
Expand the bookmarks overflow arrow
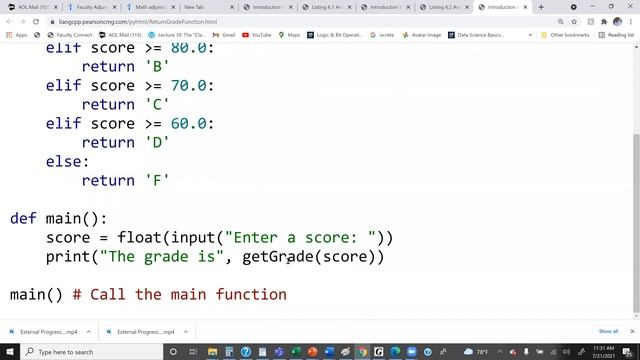click(x=530, y=35)
